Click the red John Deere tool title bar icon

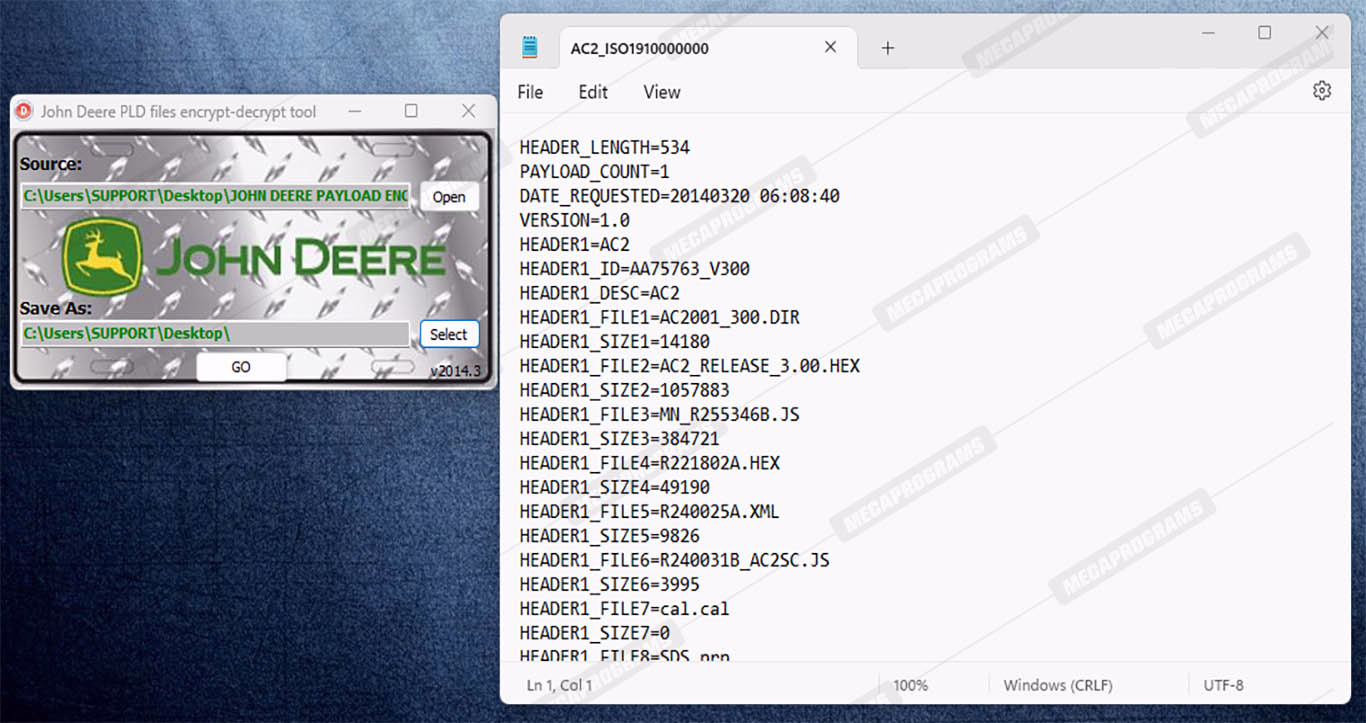click(x=24, y=111)
